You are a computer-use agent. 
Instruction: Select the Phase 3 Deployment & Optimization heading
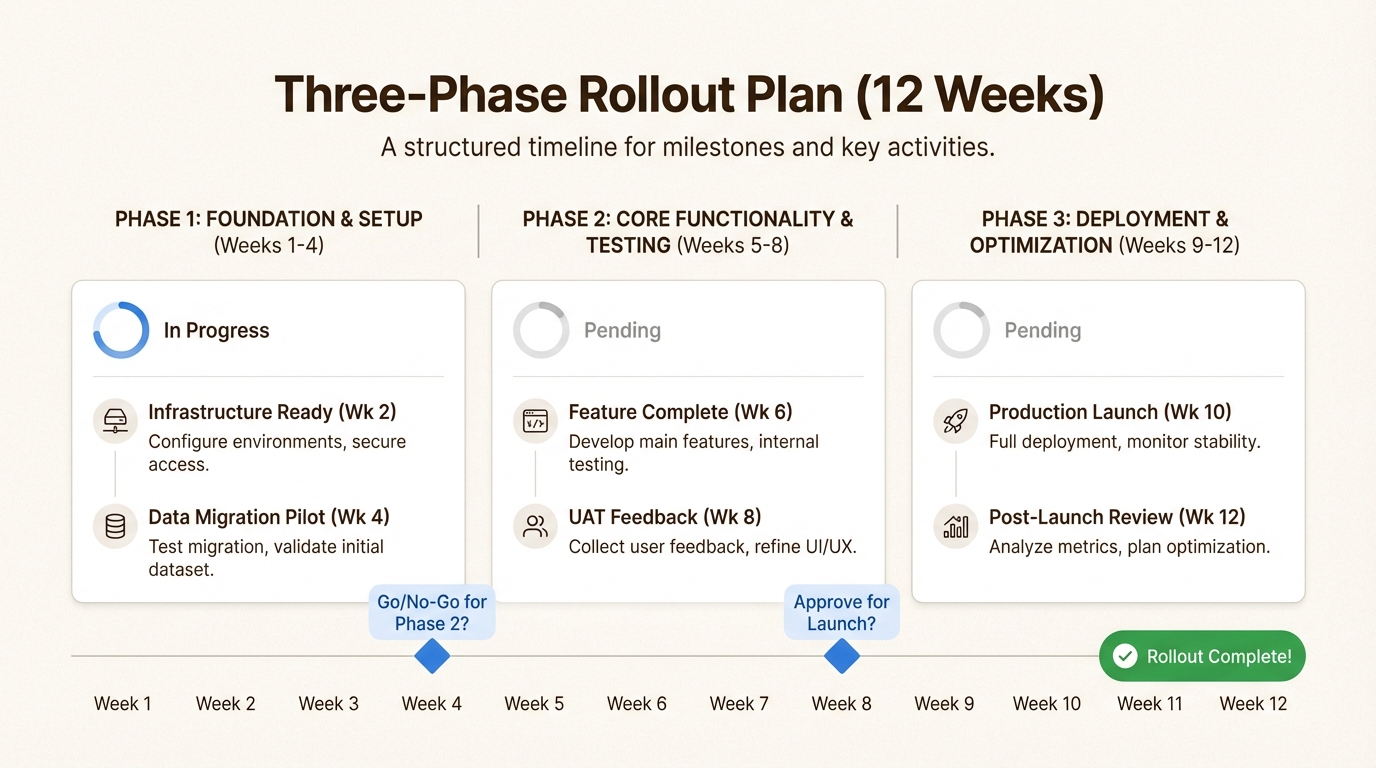coord(1104,232)
